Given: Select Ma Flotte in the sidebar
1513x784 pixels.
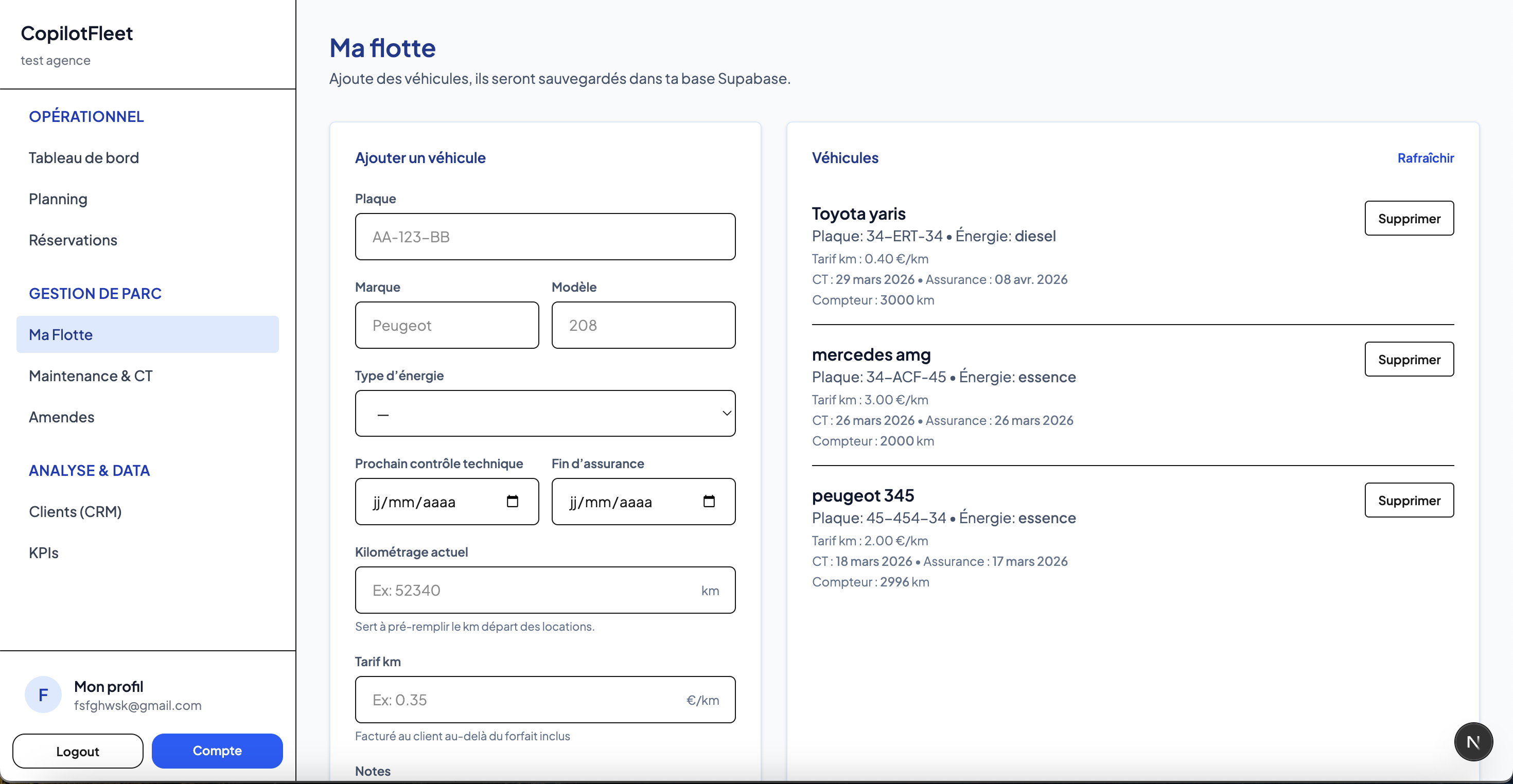Looking at the screenshot, I should click(61, 334).
